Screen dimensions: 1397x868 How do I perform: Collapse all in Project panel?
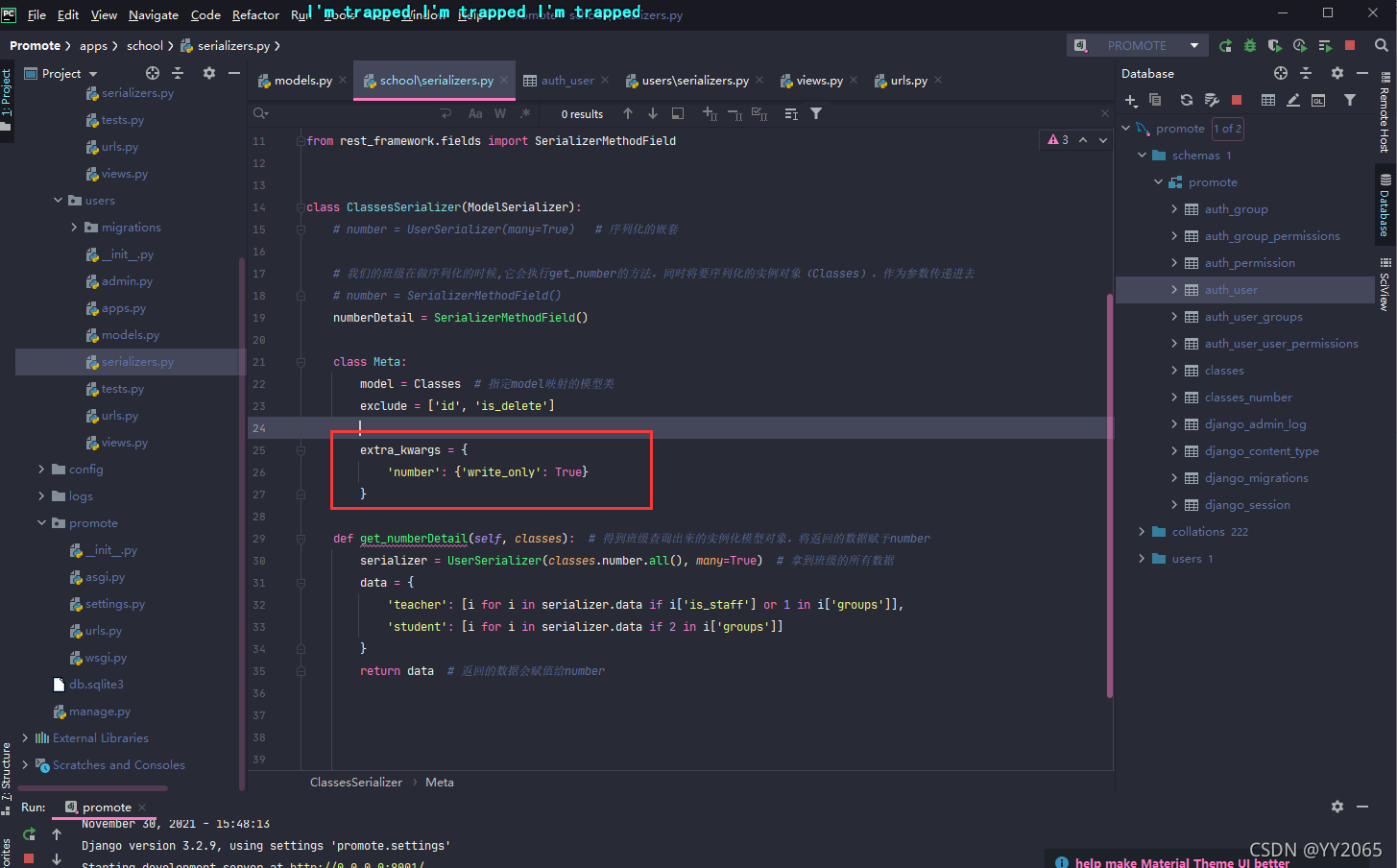point(178,73)
